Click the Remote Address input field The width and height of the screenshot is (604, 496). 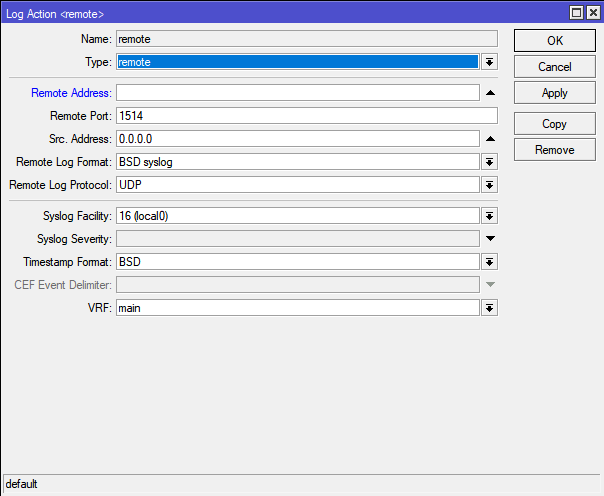click(x=298, y=93)
